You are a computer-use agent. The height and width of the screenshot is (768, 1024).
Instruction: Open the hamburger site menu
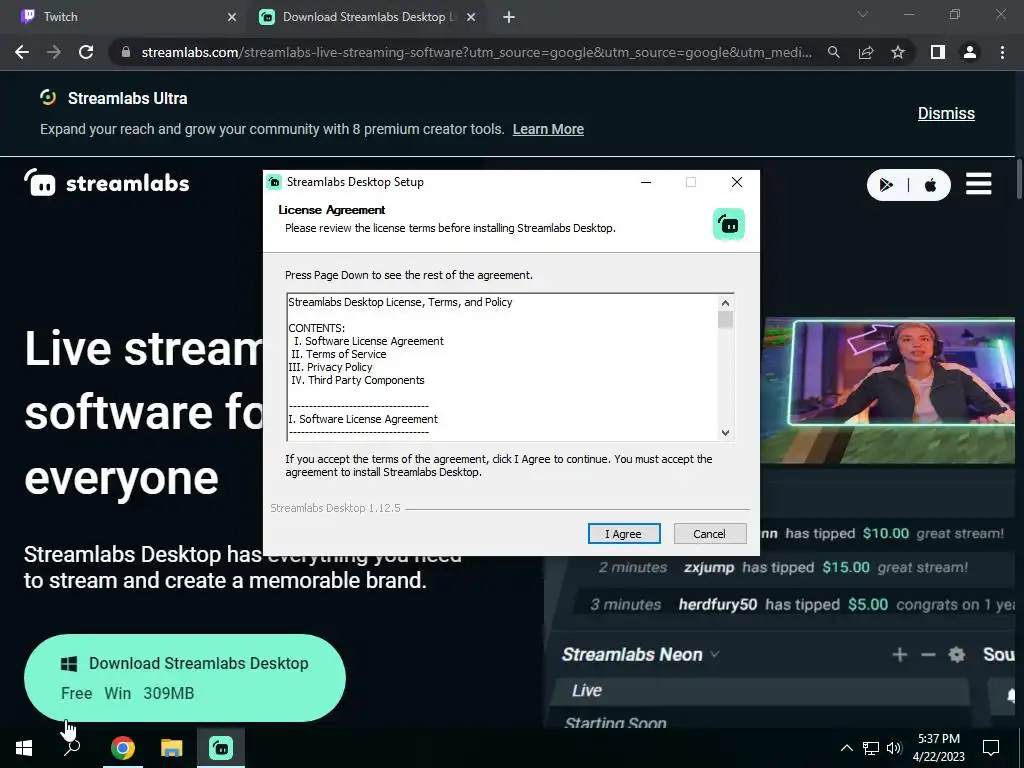click(978, 184)
